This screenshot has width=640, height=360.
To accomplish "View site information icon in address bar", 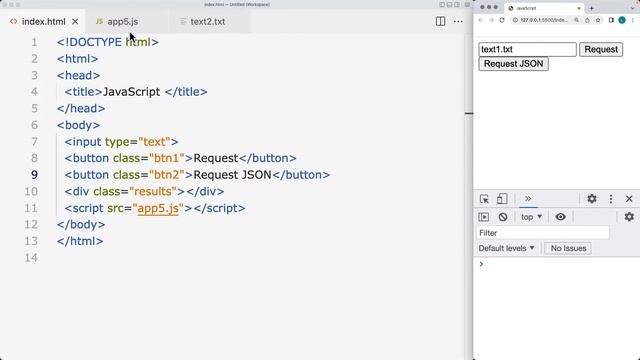I will coord(516,20).
